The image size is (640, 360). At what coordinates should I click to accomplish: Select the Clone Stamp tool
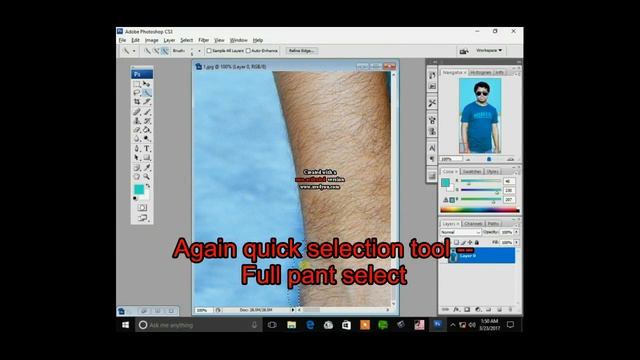coord(137,121)
